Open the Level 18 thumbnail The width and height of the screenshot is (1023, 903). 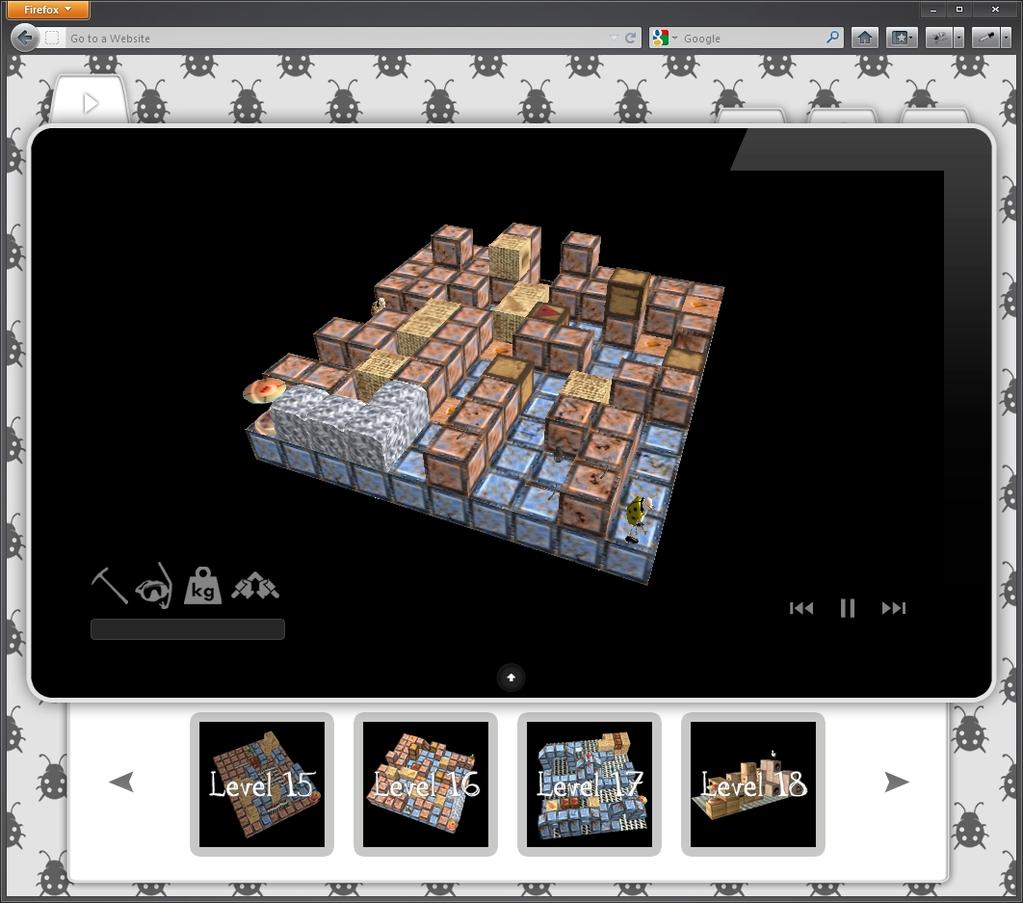click(753, 784)
